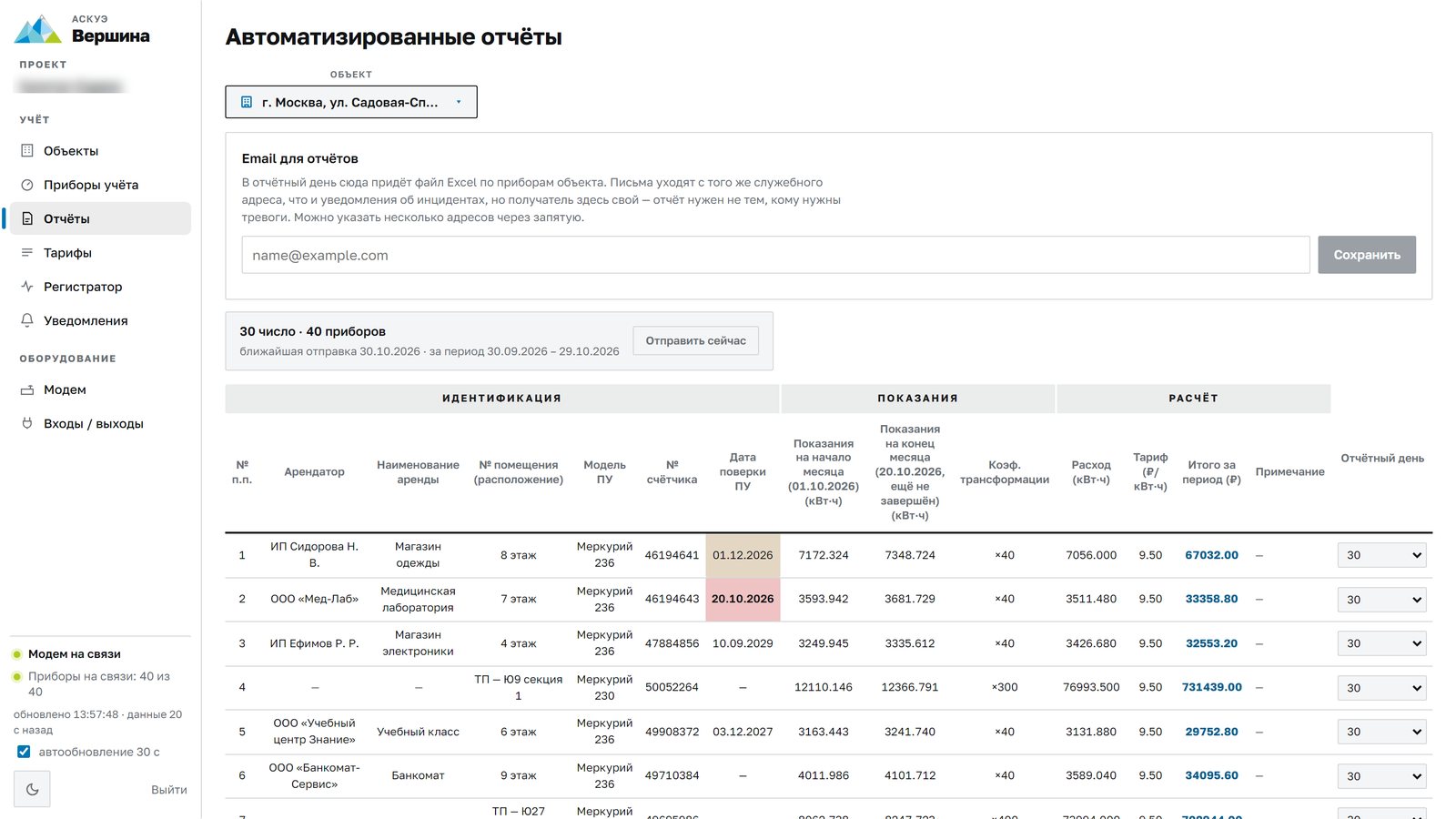Click the Регистратор menu label

click(x=83, y=287)
